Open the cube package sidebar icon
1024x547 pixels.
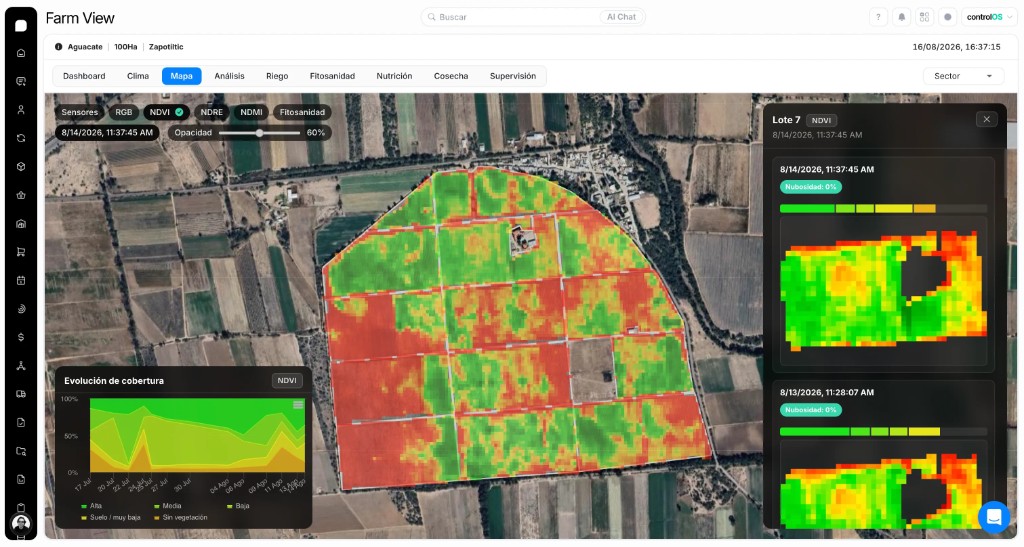coord(21,166)
